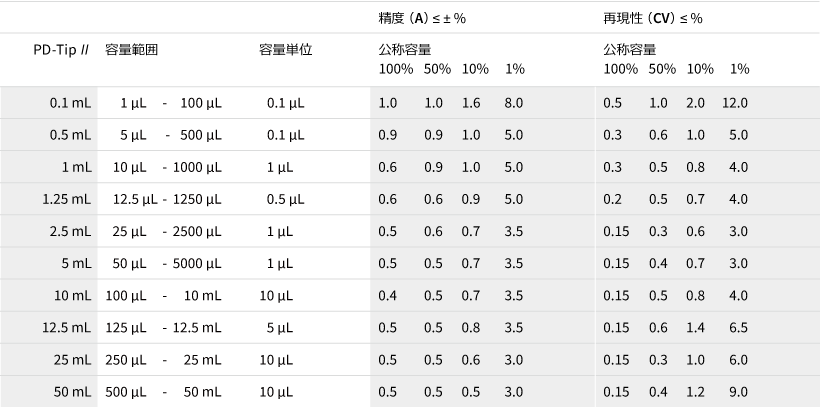The image size is (820, 407).
Task: Click the 12.0 CV value for 0.1 mL
Action: coord(735,103)
